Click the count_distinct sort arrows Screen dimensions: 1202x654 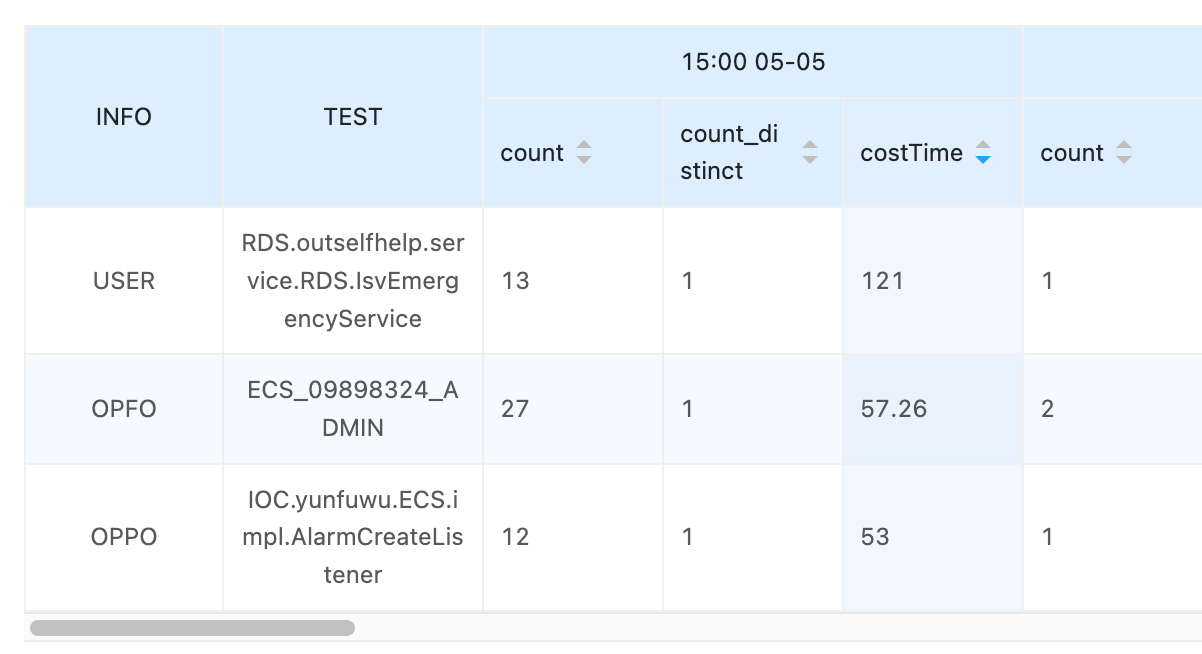(810, 153)
